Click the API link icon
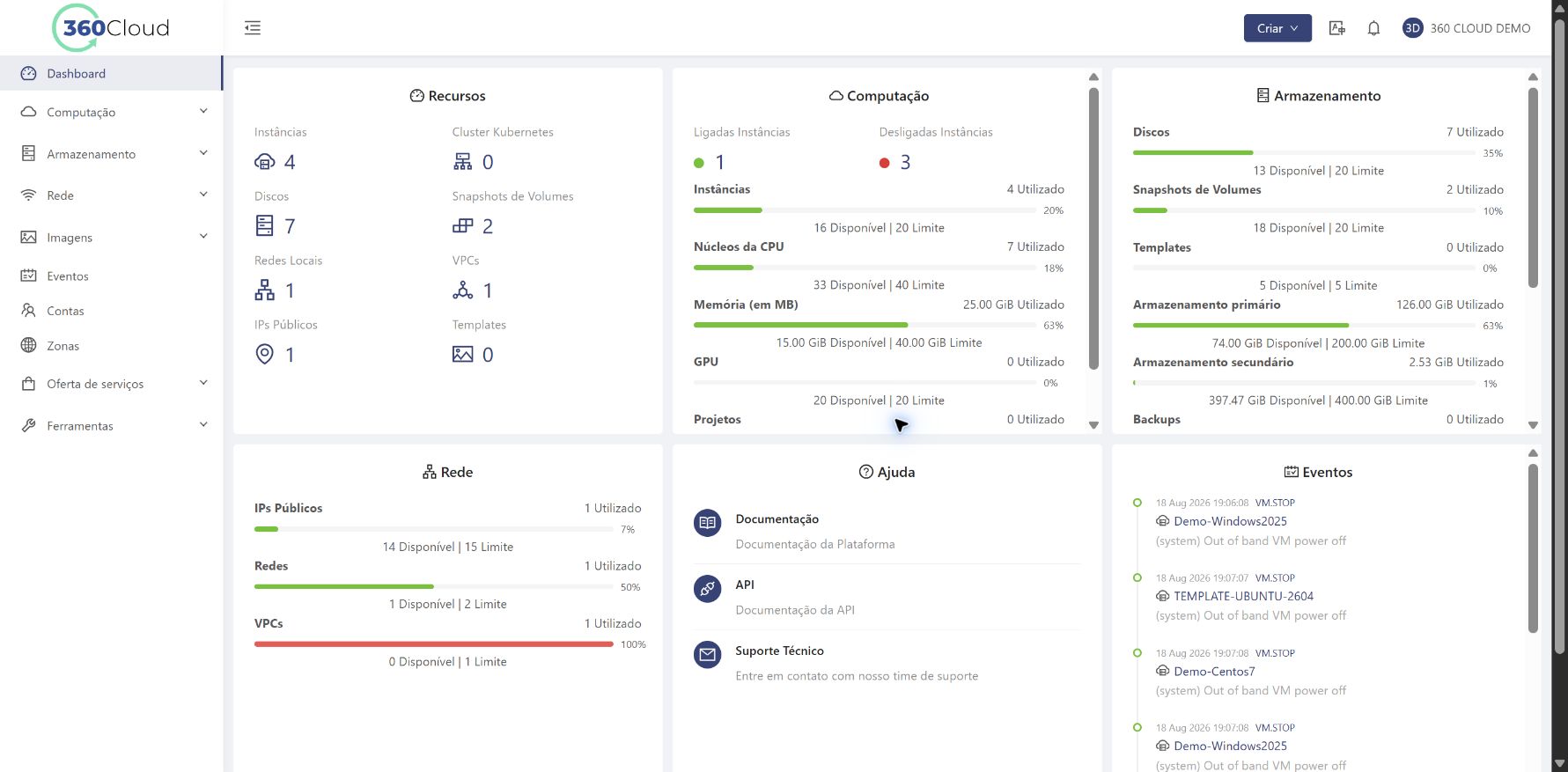This screenshot has width=1568, height=772. tap(707, 589)
